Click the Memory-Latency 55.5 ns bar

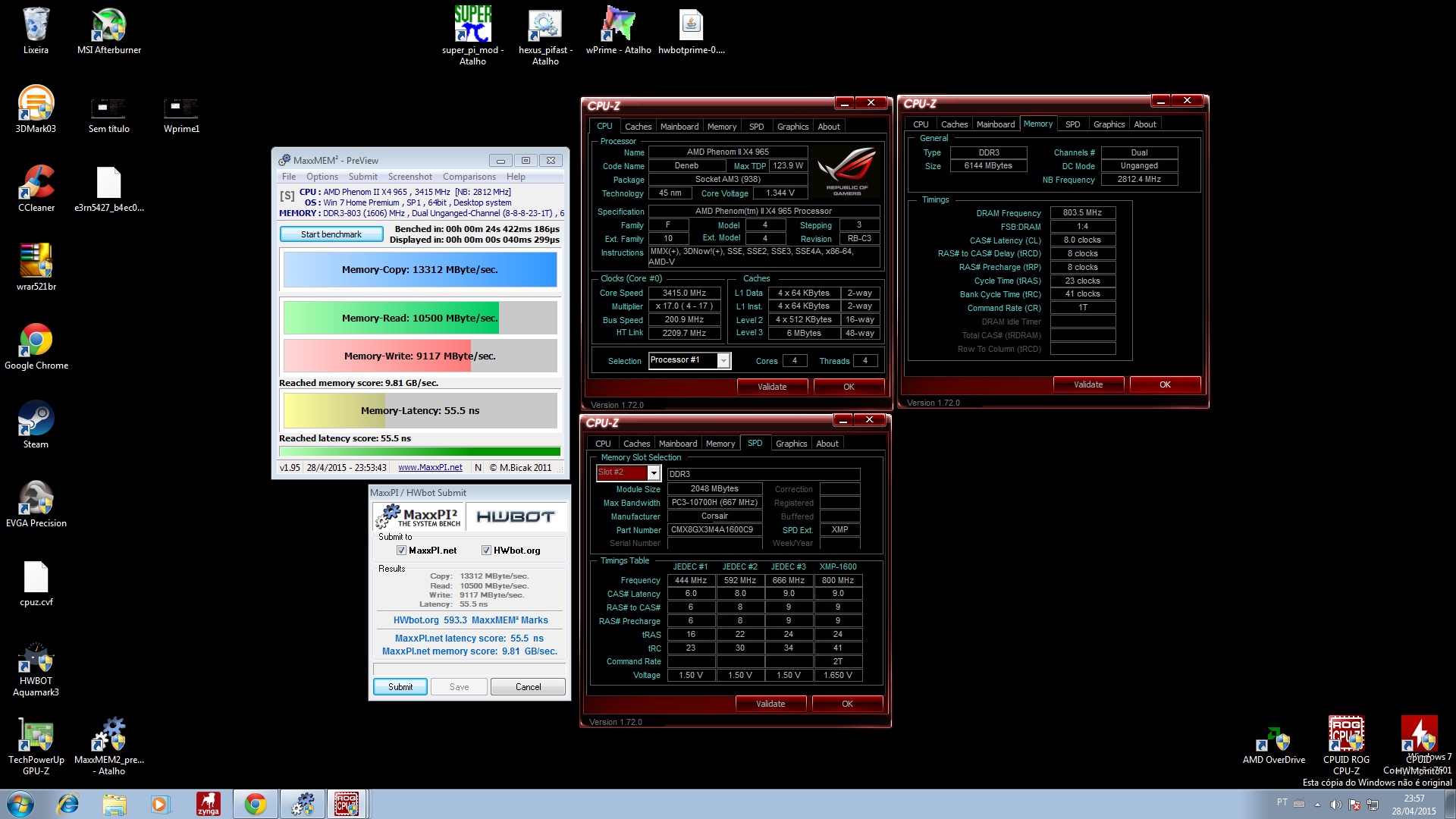point(420,410)
